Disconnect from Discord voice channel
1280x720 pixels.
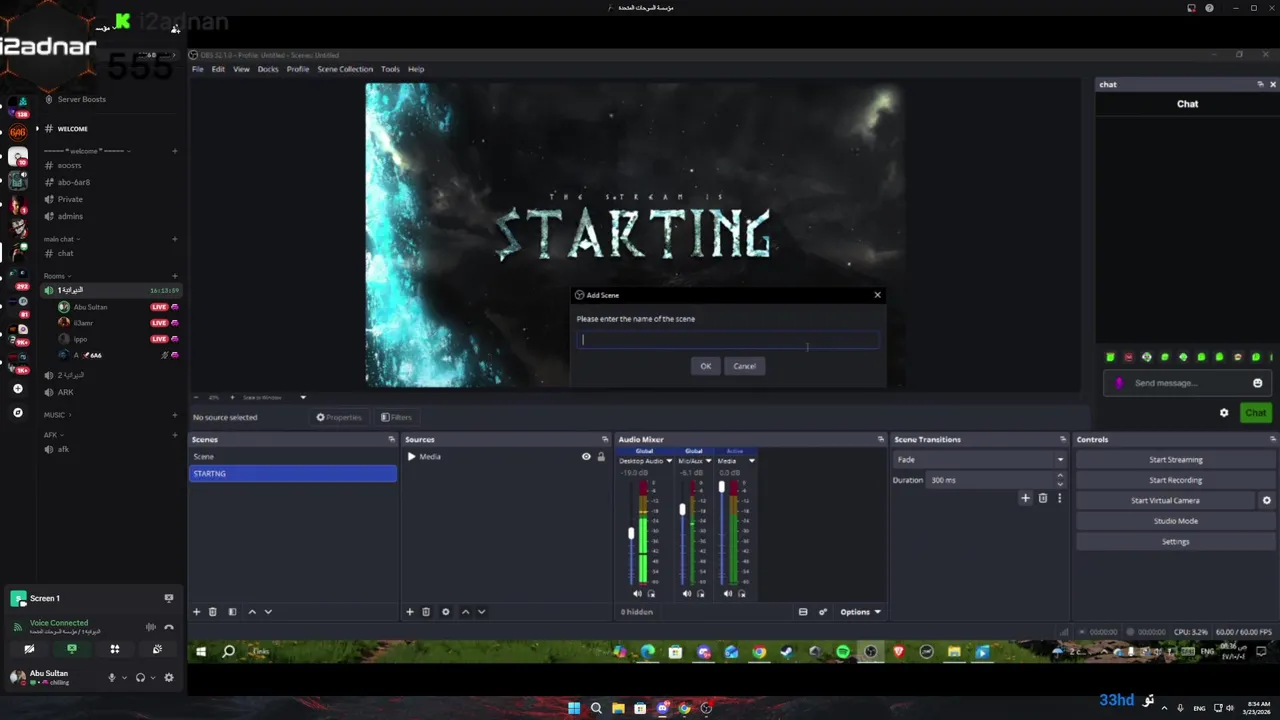(x=169, y=627)
